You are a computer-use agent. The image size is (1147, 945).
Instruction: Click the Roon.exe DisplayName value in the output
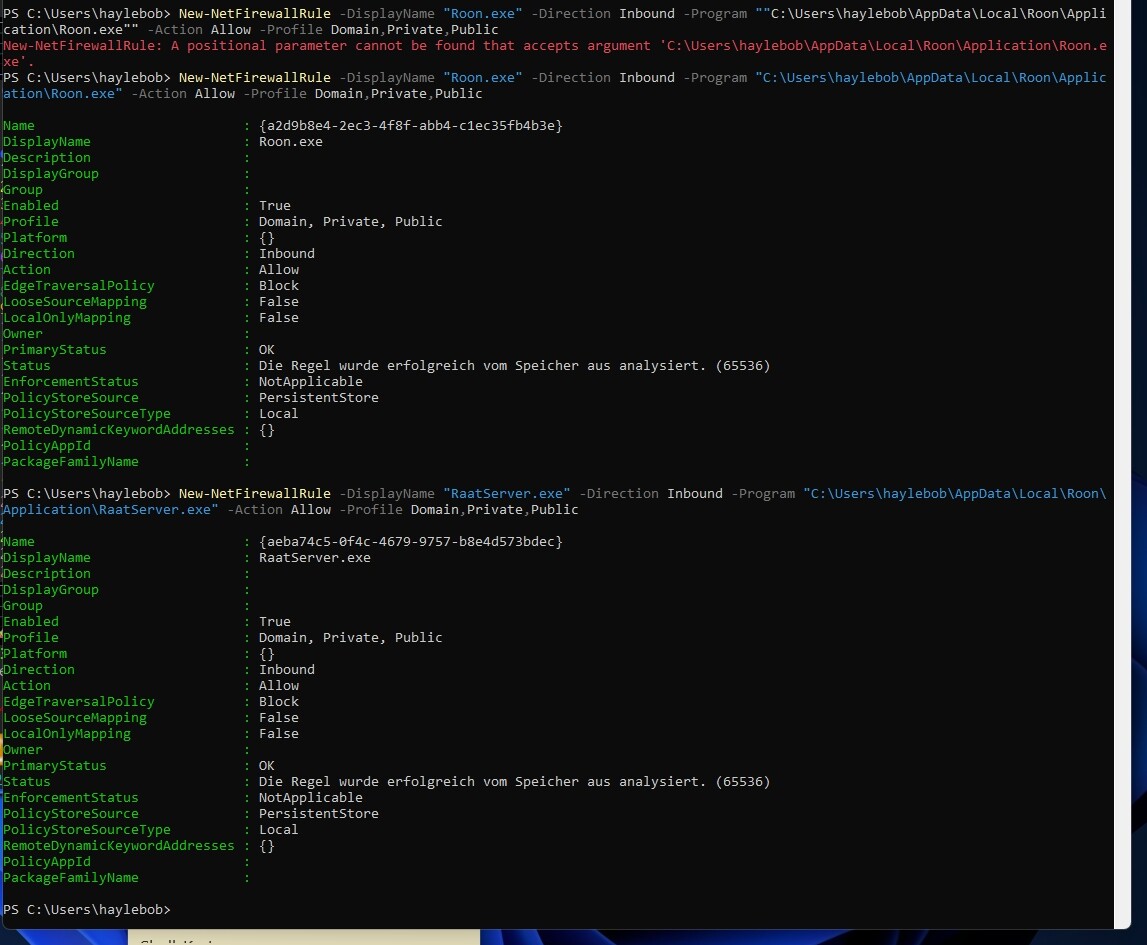coord(290,142)
